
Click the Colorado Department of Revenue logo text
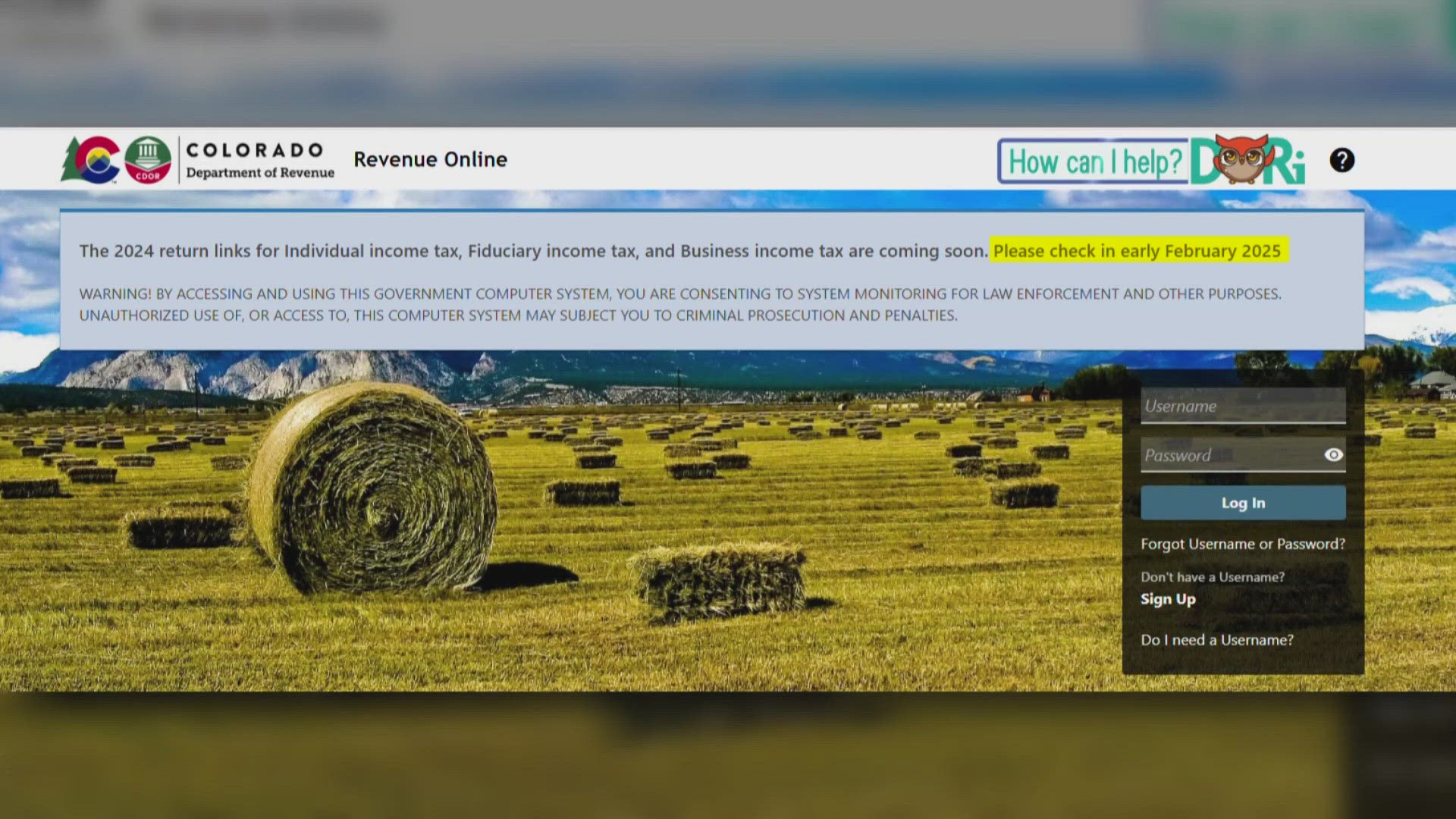coord(258,159)
